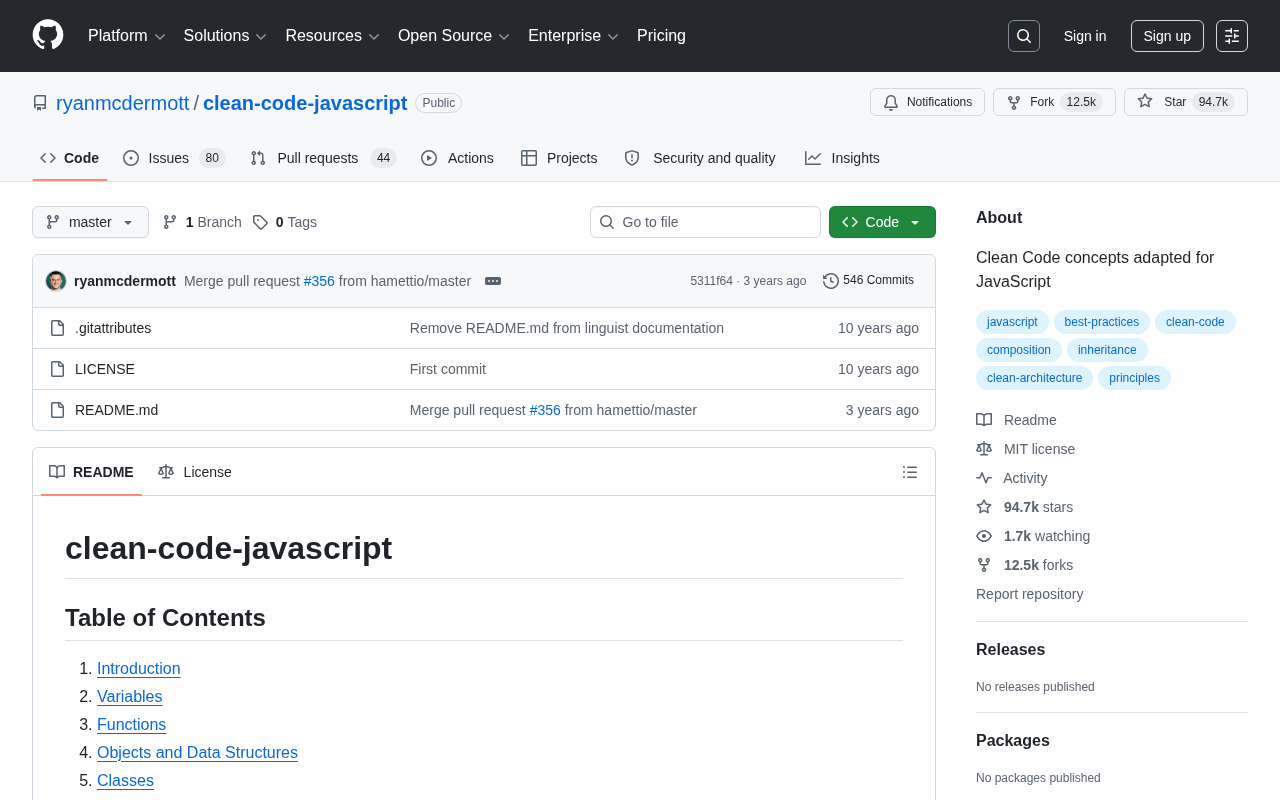Turn on repository Notifications

coord(927,102)
